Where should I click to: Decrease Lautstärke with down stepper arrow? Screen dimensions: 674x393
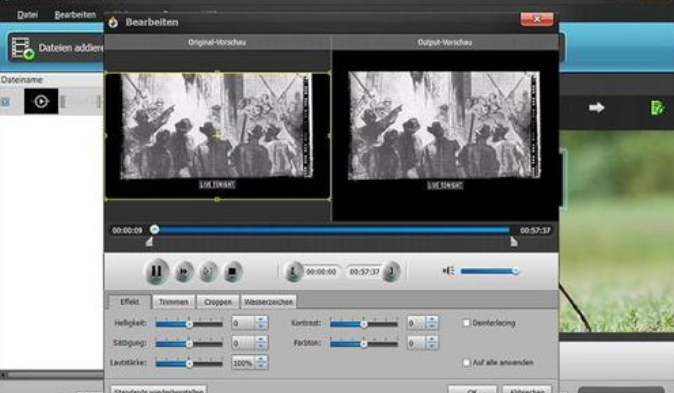coord(261,366)
